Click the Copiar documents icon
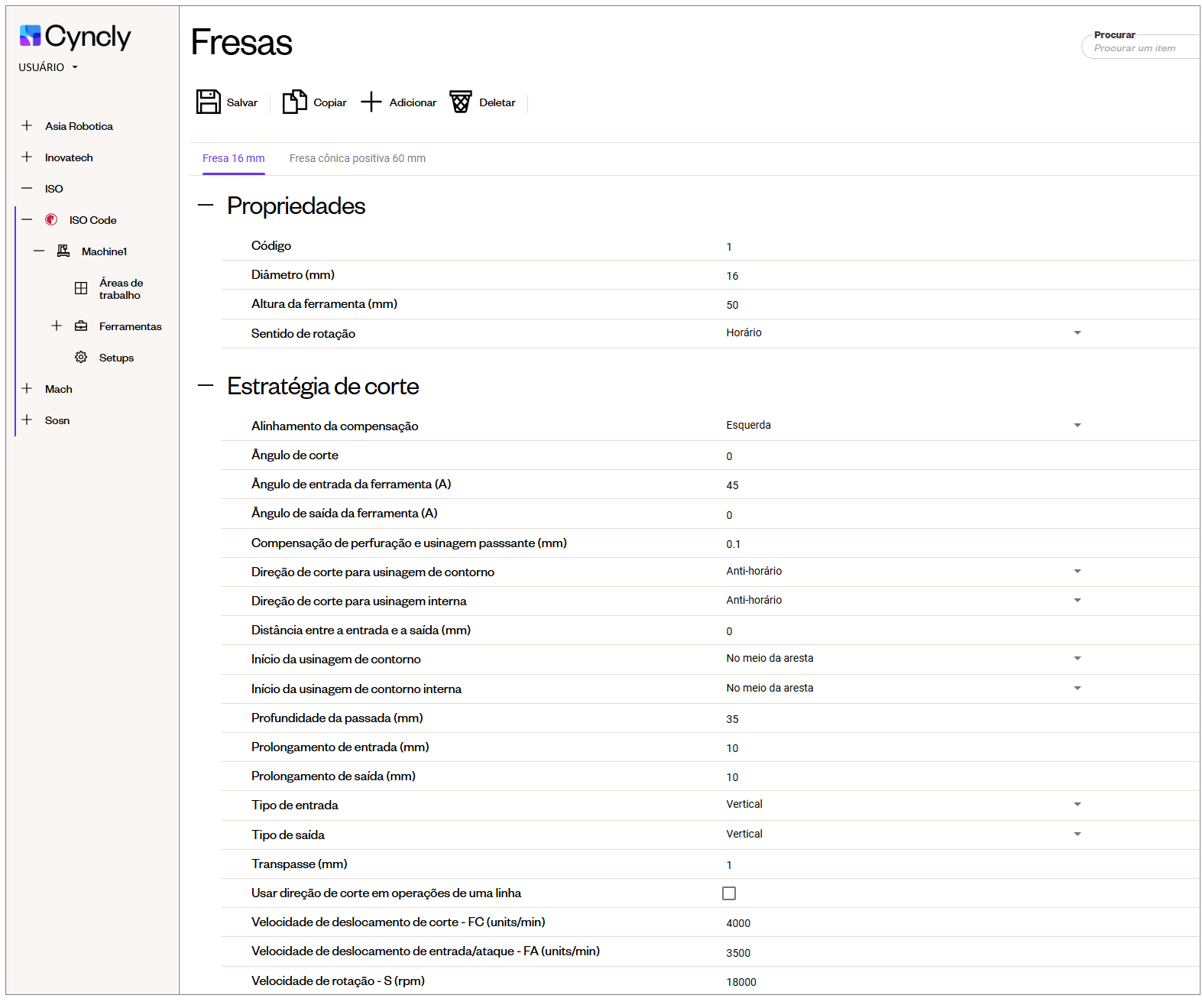1202x1008 pixels. (294, 102)
